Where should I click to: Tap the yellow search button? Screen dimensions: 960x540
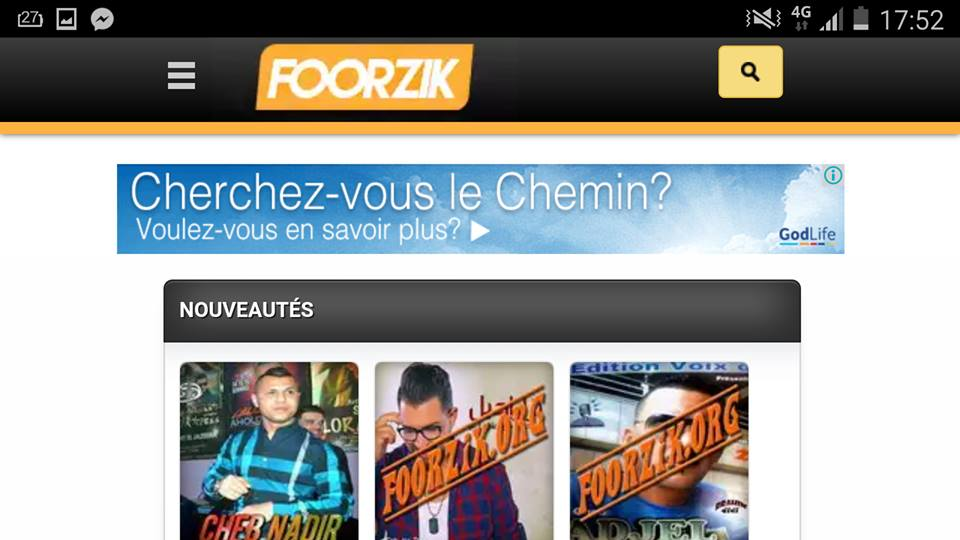click(750, 72)
